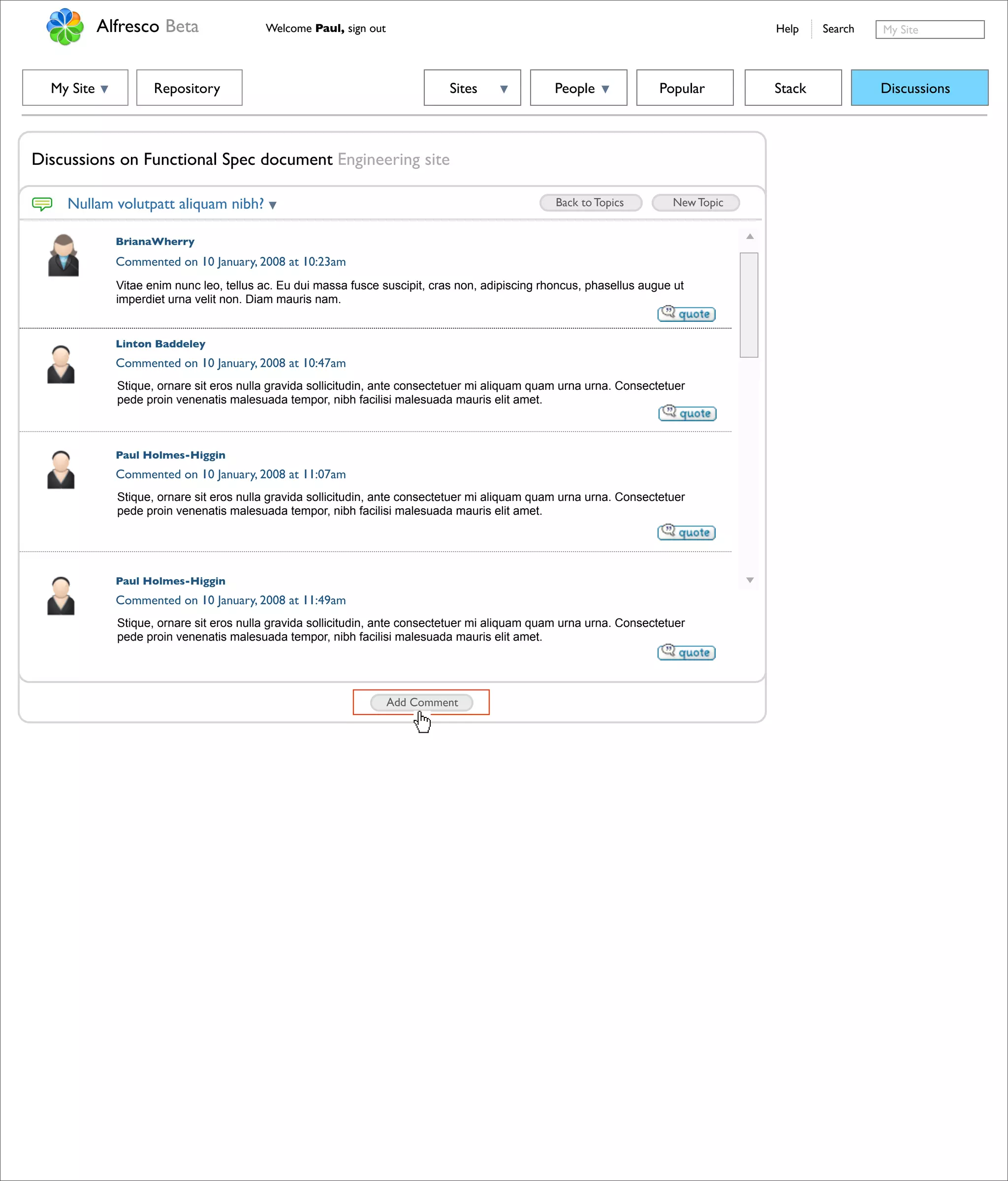Quote the 11:07am Paul Holmes-Higgin comment
Screen dimensions: 1008x1181
(687, 532)
